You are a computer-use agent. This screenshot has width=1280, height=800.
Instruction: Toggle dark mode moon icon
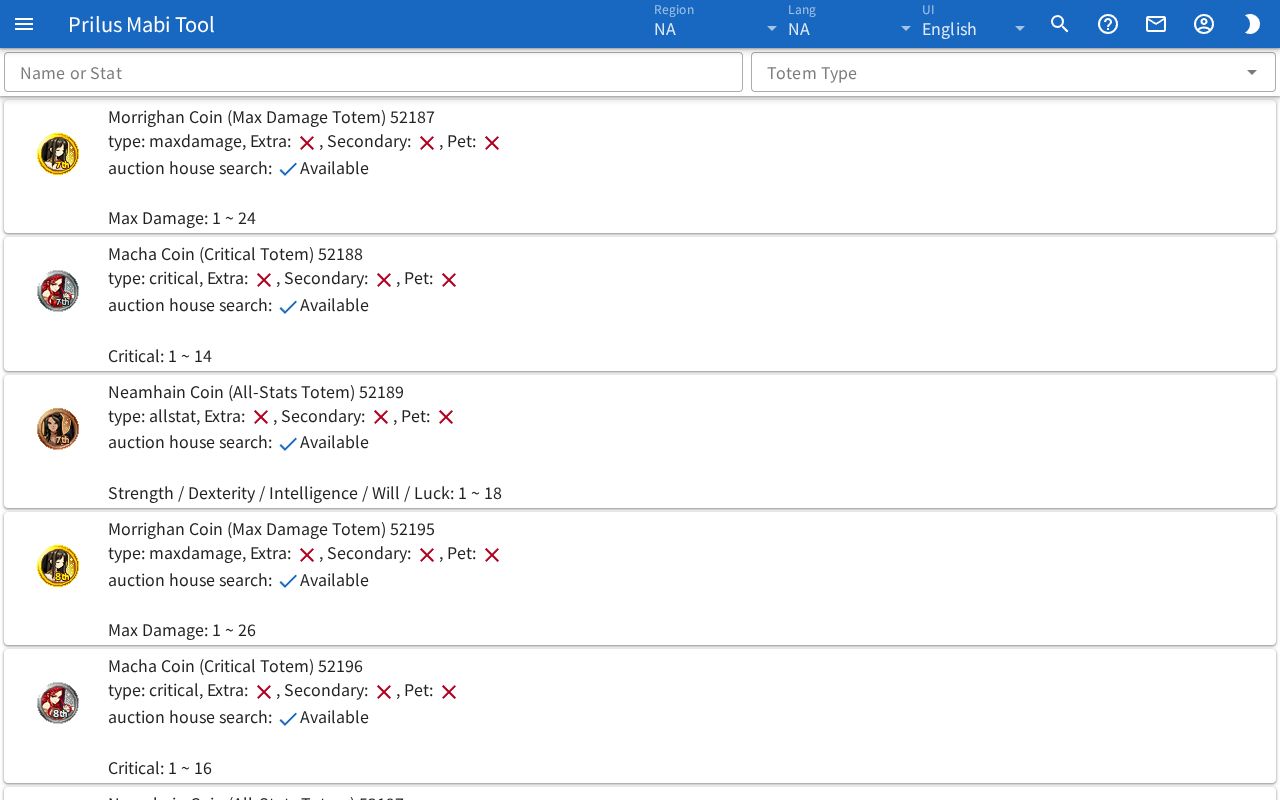1252,24
